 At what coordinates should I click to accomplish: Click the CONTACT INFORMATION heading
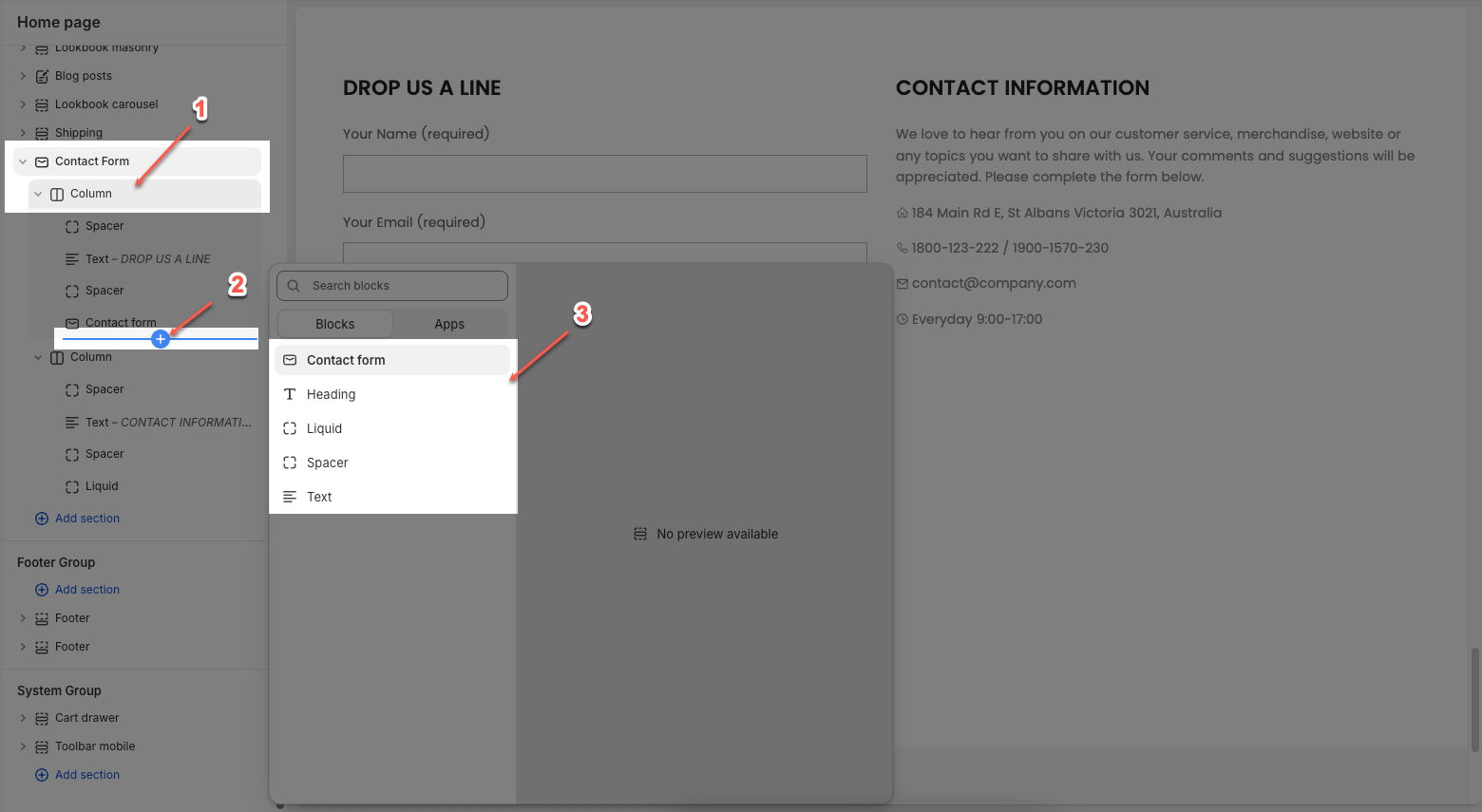(1022, 88)
